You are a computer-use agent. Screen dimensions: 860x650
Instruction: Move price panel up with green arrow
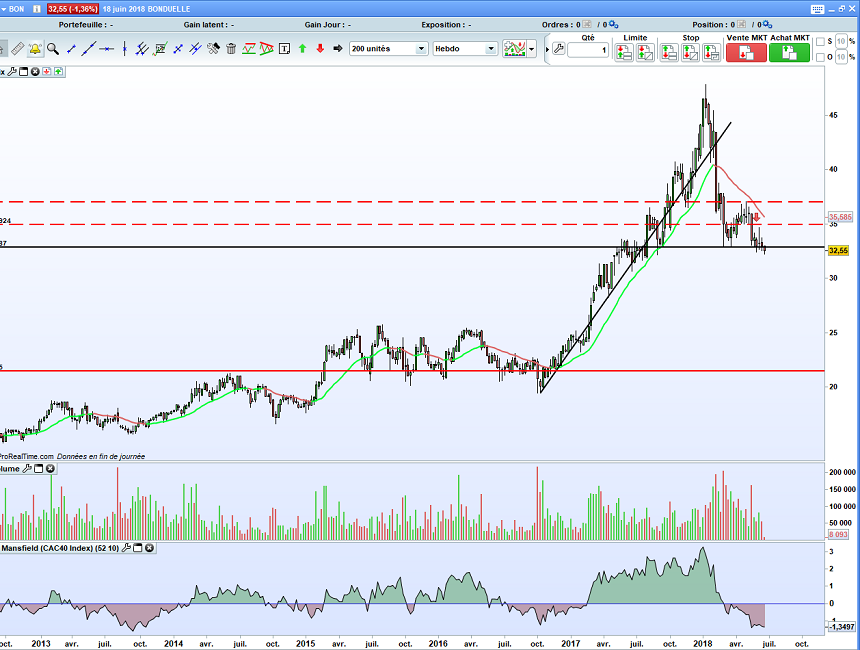tap(58, 71)
